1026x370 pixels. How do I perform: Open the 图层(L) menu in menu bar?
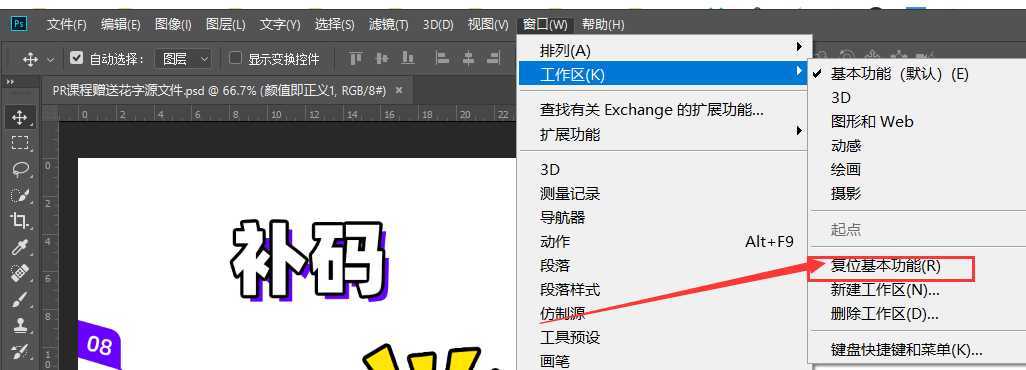225,25
